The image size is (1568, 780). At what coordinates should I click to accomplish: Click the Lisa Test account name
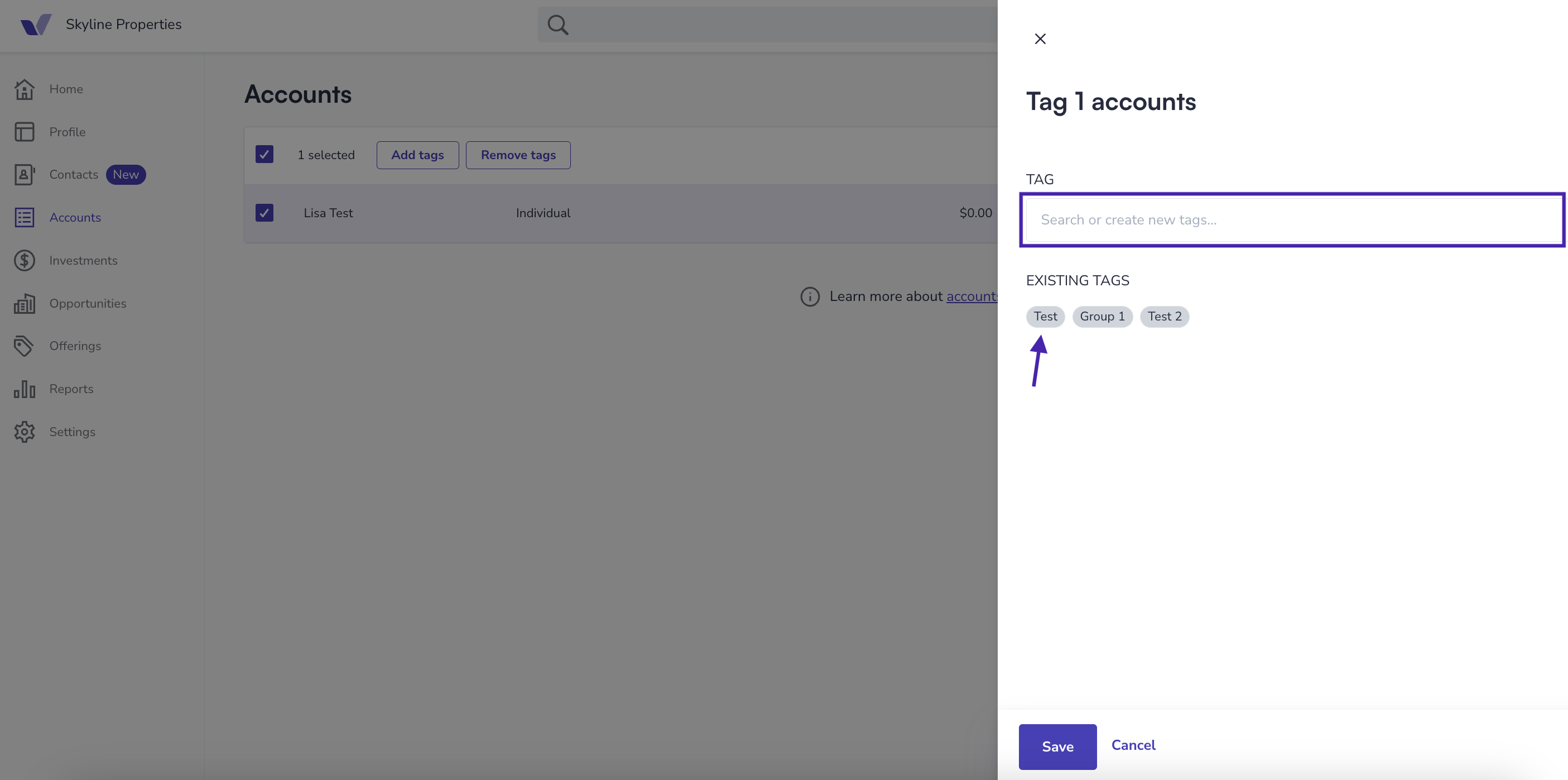coord(328,213)
